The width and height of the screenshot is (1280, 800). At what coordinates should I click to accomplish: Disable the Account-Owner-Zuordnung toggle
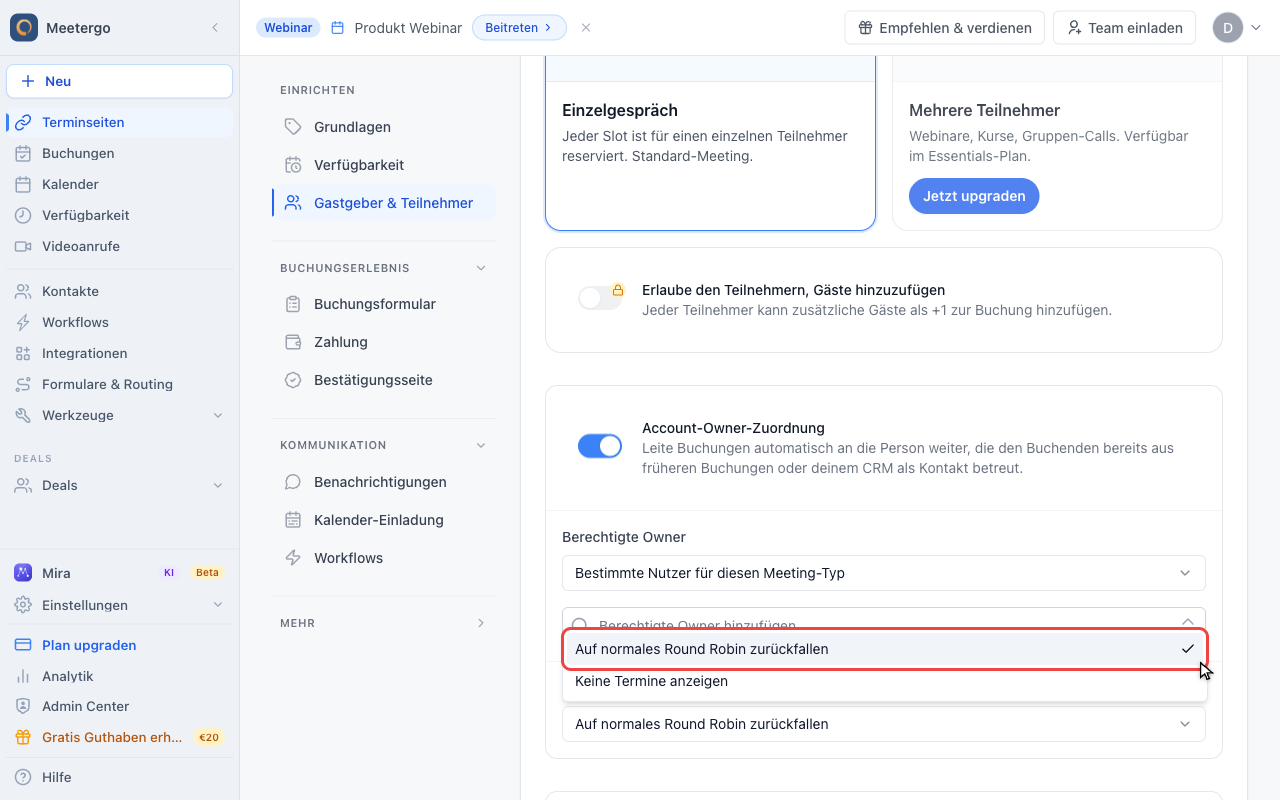[x=600, y=446]
